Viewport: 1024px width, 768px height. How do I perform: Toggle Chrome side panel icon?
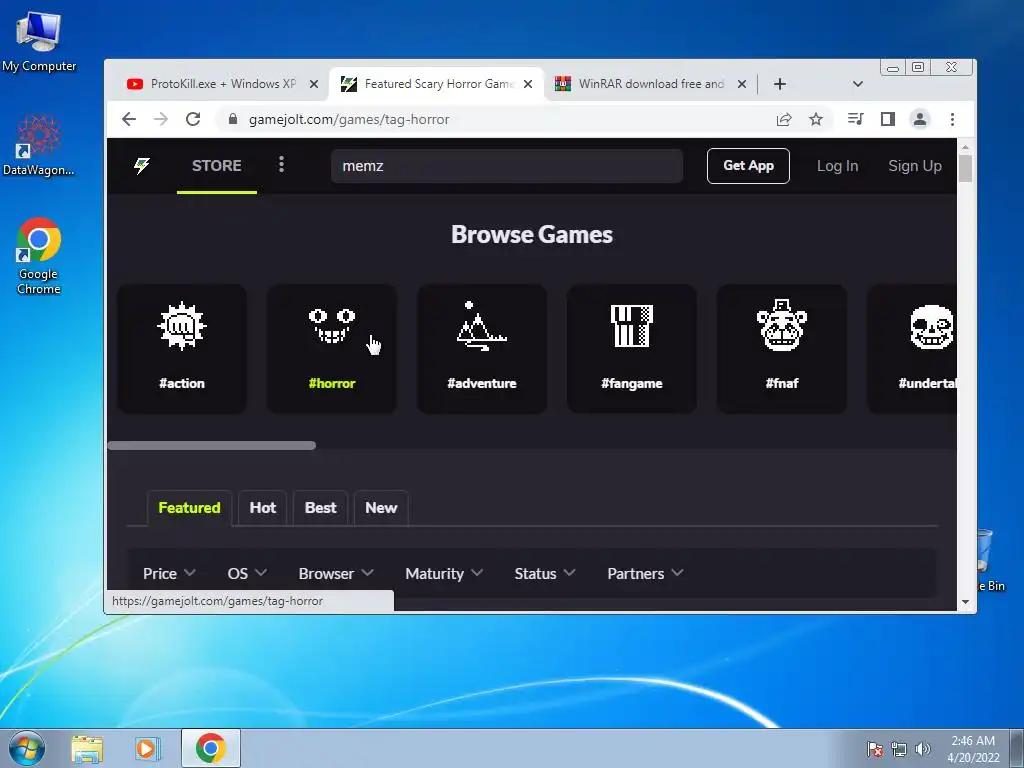pos(888,119)
